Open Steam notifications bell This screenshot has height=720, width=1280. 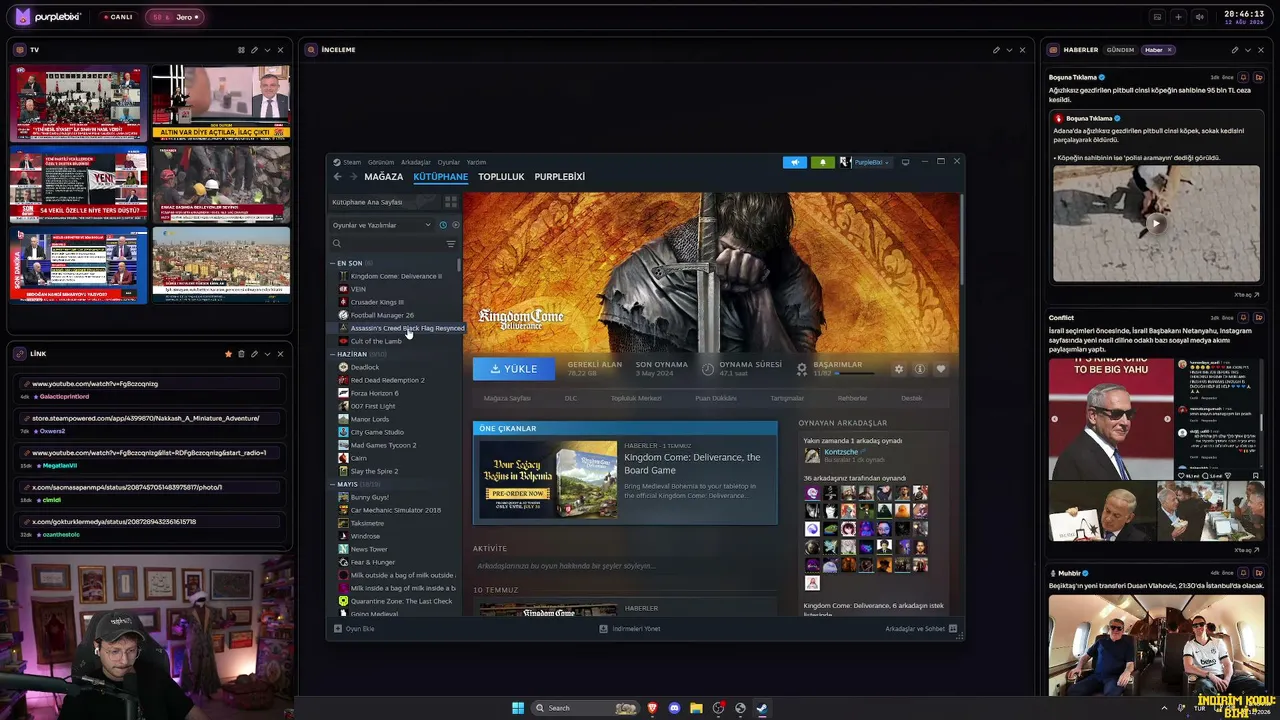pyautogui.click(x=822, y=162)
